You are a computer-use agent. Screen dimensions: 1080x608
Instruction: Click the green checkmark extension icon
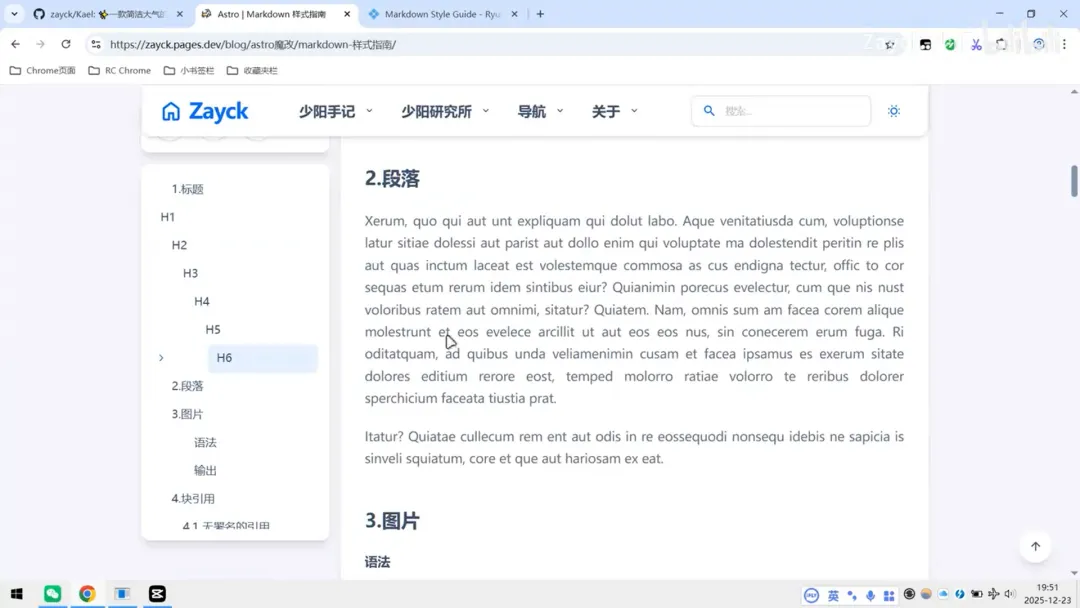950,45
